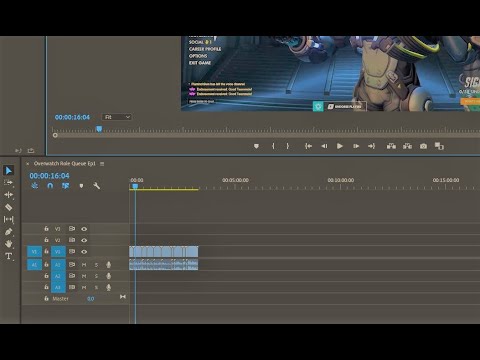
Task: Lock audio track A2
Action: [46, 276]
